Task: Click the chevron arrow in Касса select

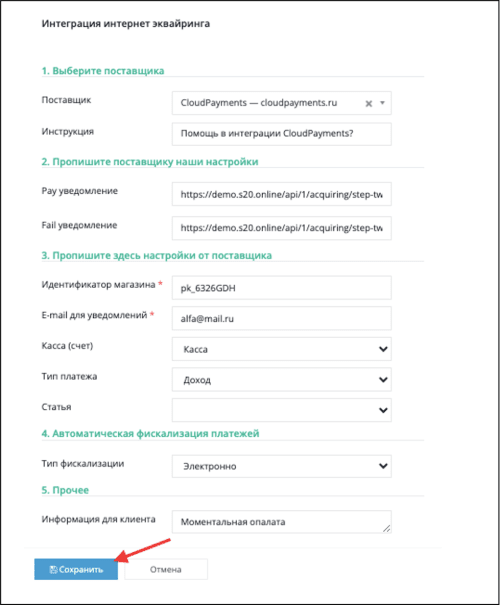Action: [383, 349]
